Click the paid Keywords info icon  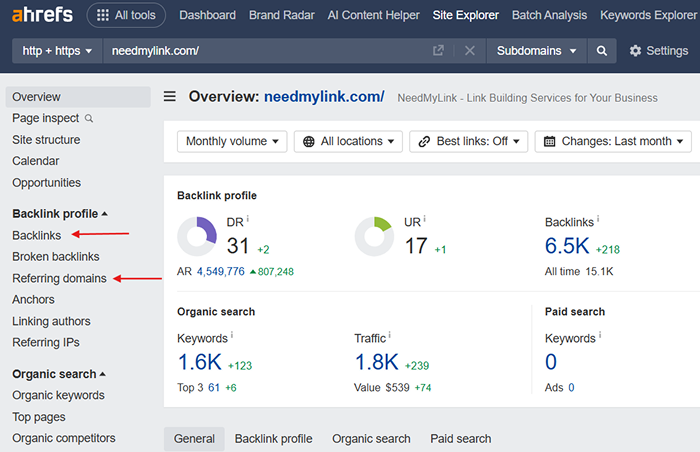click(600, 335)
